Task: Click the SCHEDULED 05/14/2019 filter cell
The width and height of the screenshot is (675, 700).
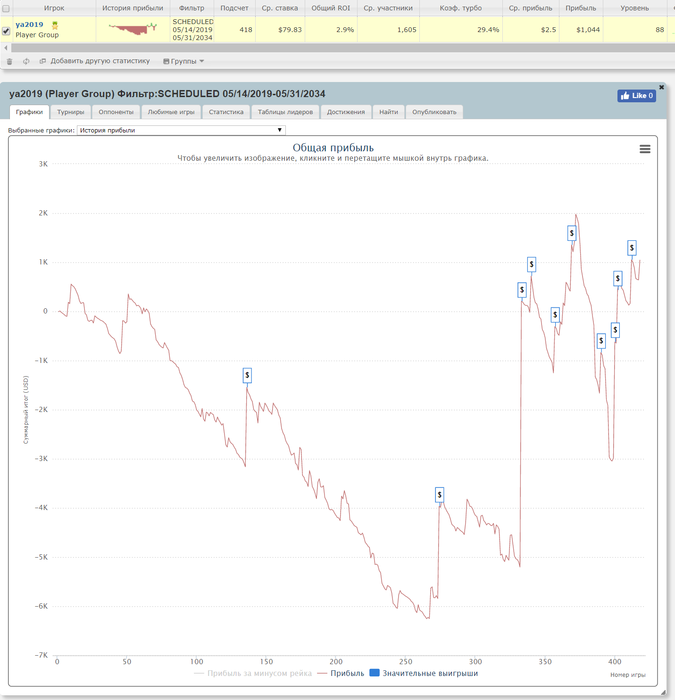Action: [192, 30]
